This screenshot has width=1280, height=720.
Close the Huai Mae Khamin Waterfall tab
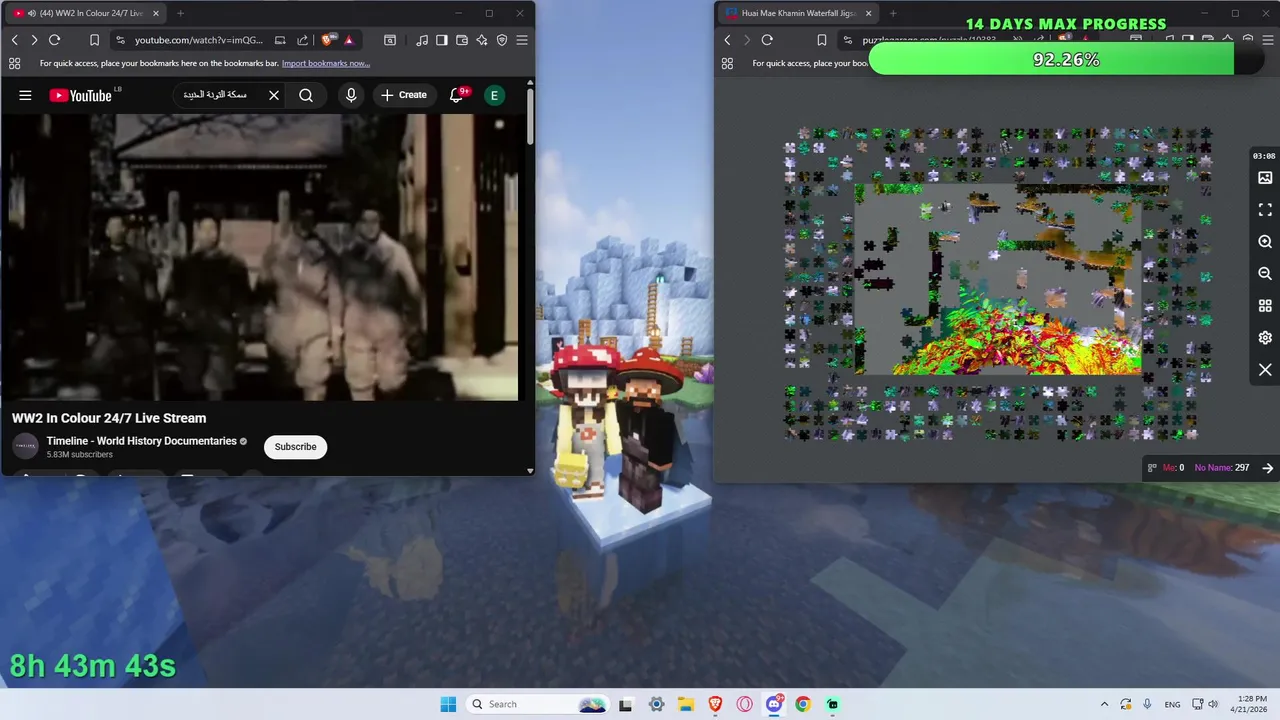tap(868, 13)
